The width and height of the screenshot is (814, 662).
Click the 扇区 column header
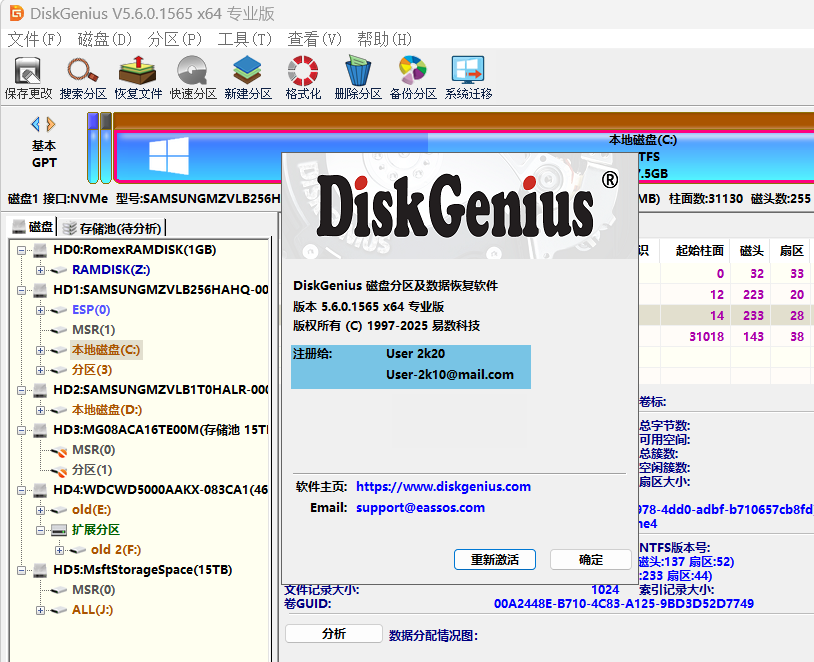(x=792, y=251)
